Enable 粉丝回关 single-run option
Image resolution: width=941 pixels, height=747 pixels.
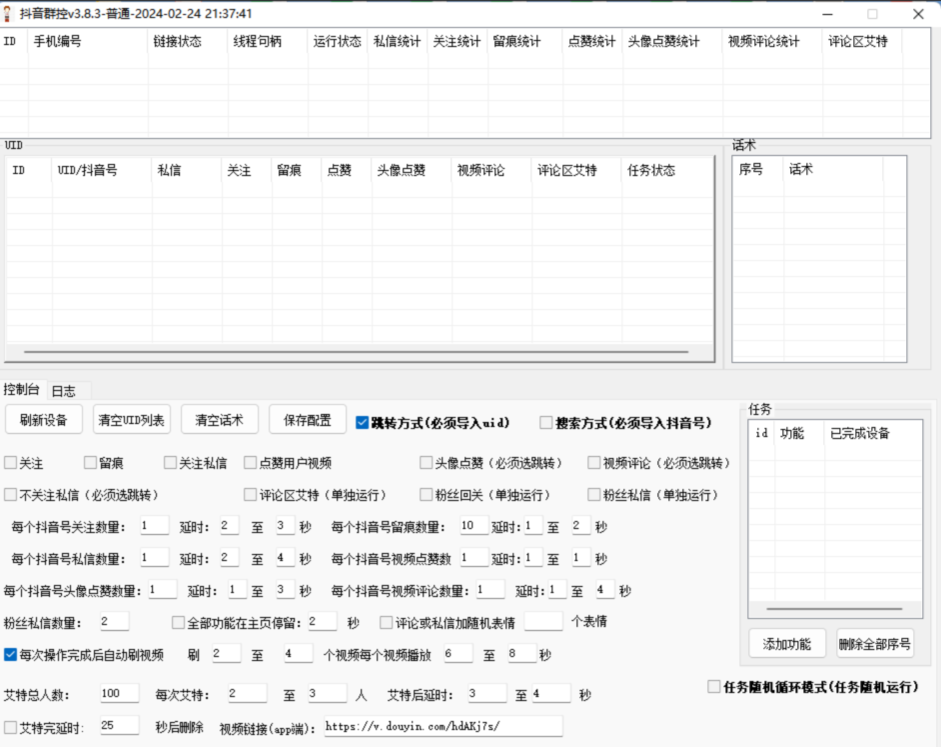click(x=425, y=494)
